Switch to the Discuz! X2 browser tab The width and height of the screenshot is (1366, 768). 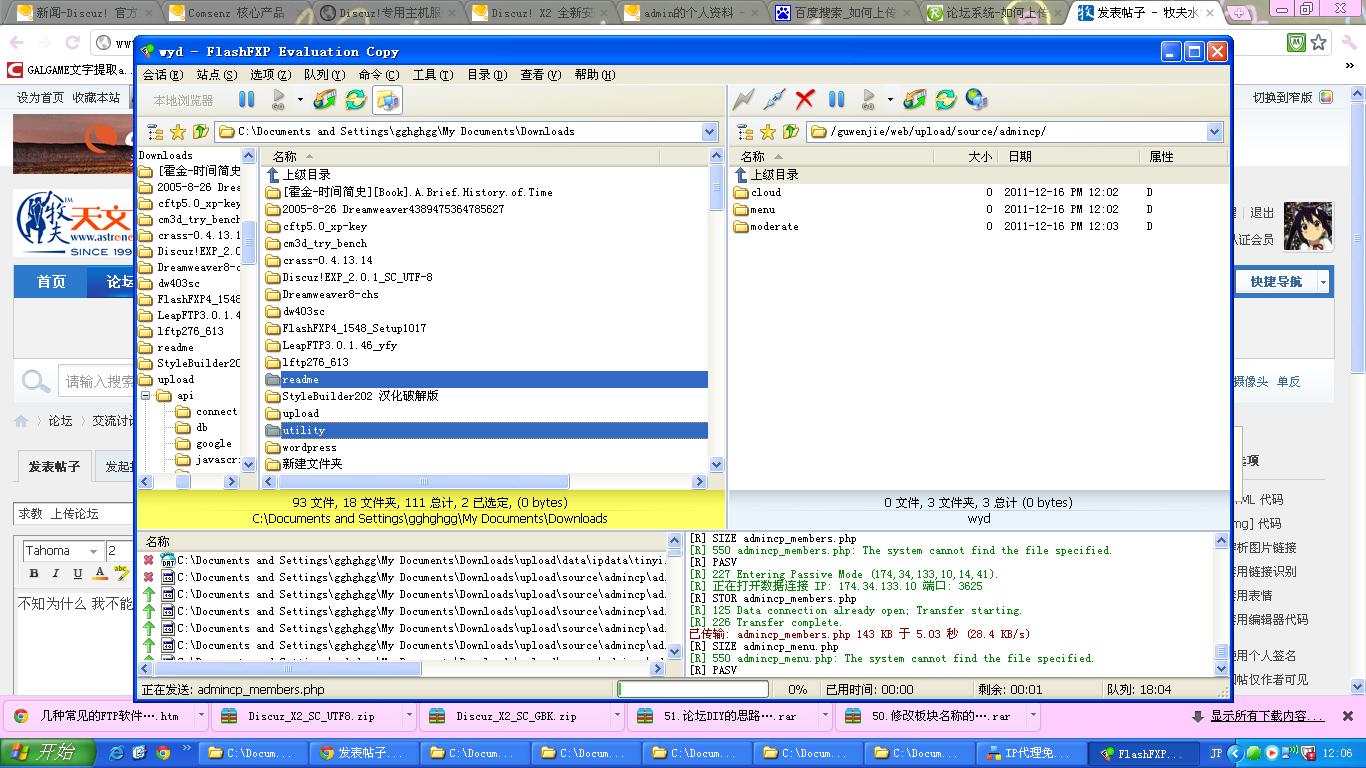(537, 13)
